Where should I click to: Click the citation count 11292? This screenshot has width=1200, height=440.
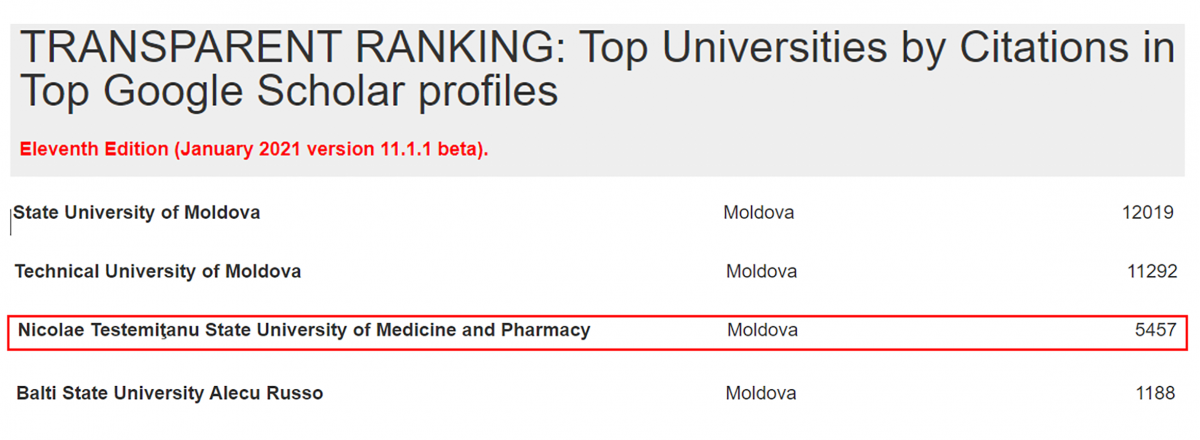[x=1150, y=271]
